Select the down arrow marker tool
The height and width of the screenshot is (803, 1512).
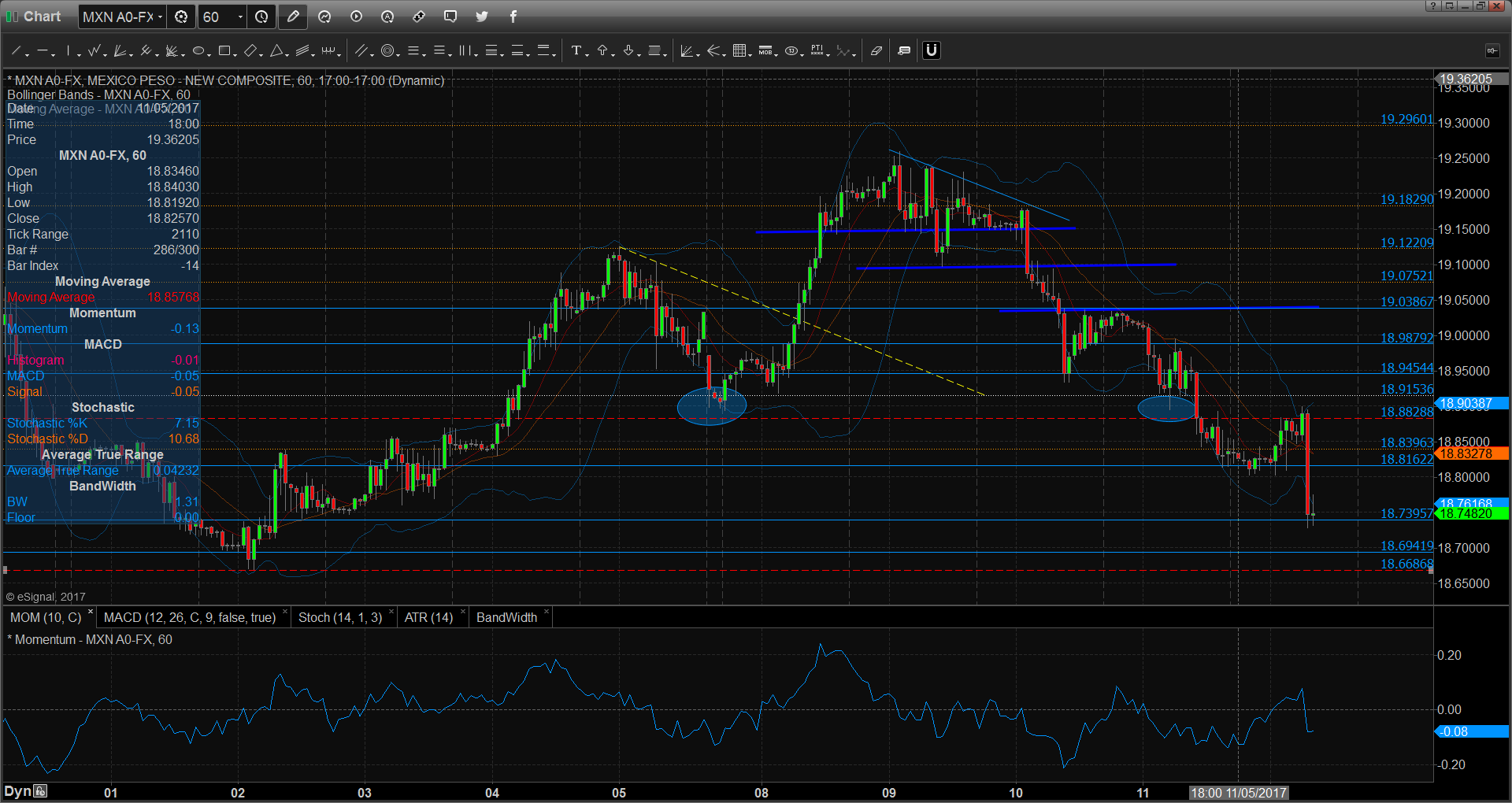(x=628, y=51)
